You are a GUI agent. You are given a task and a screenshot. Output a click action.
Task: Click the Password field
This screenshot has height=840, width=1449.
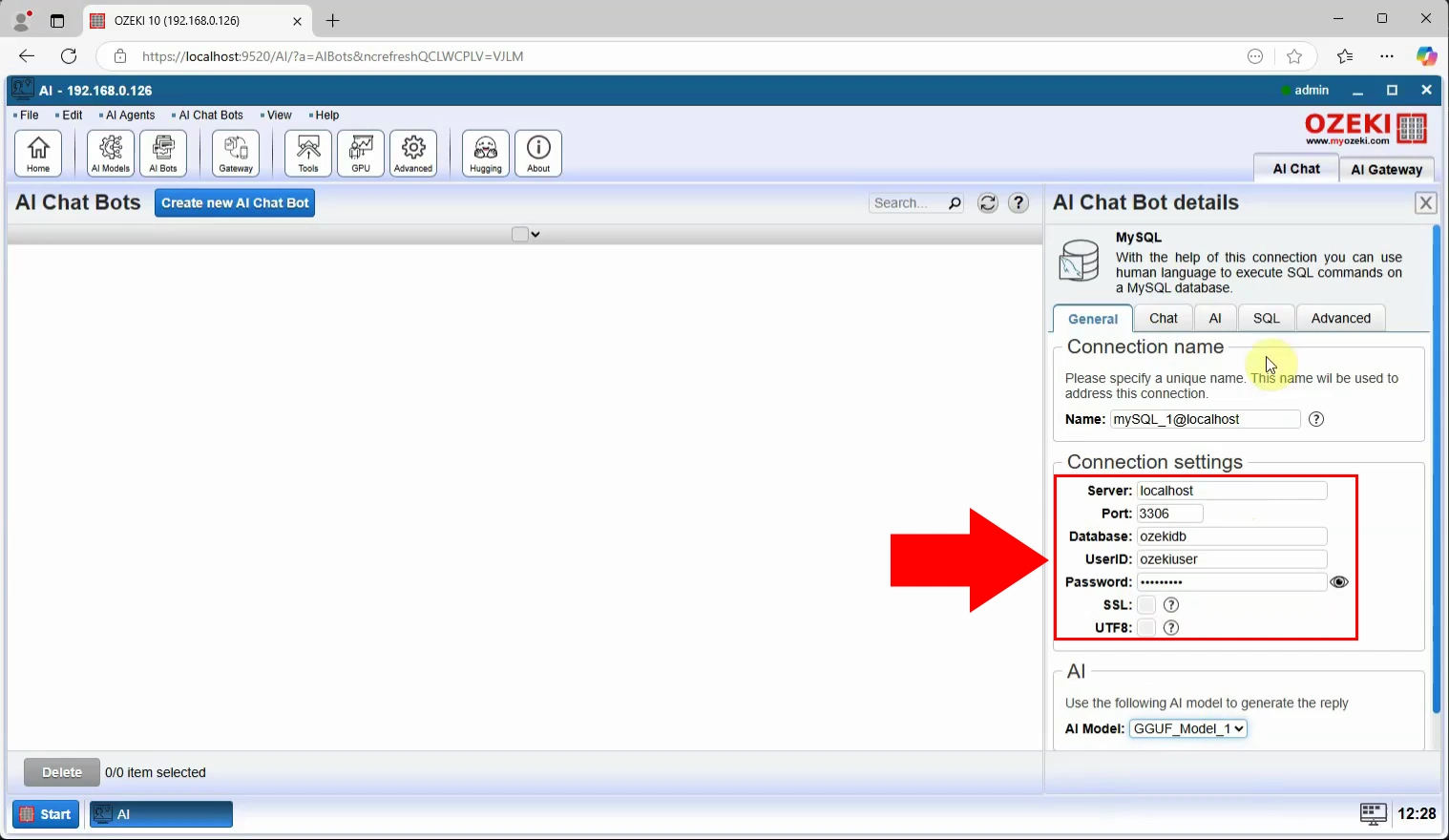(x=1231, y=582)
